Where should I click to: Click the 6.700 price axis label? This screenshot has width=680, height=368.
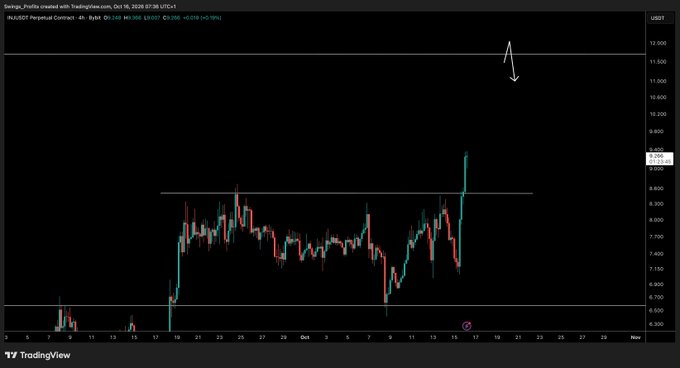coord(657,297)
